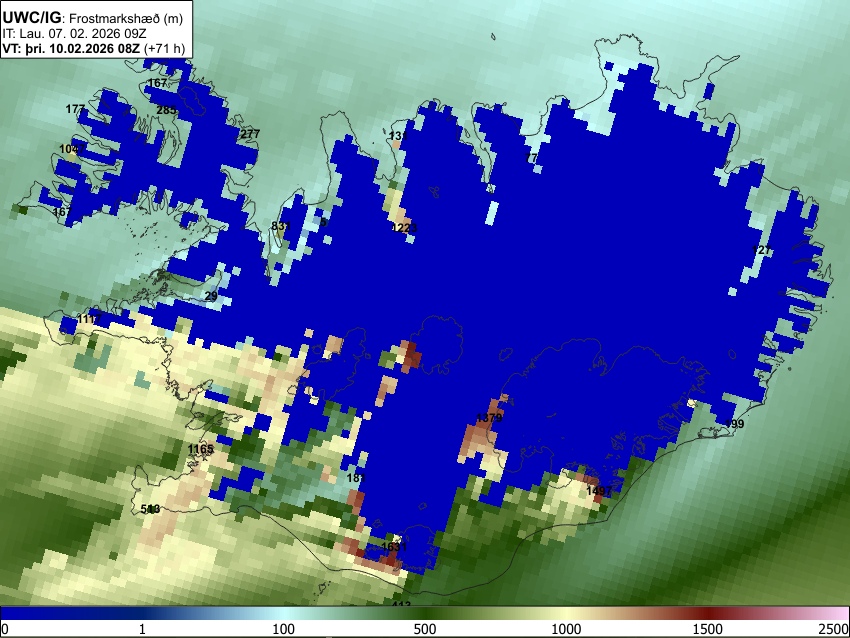
Task: Click the 1379 value label on the map
Action: tap(489, 417)
